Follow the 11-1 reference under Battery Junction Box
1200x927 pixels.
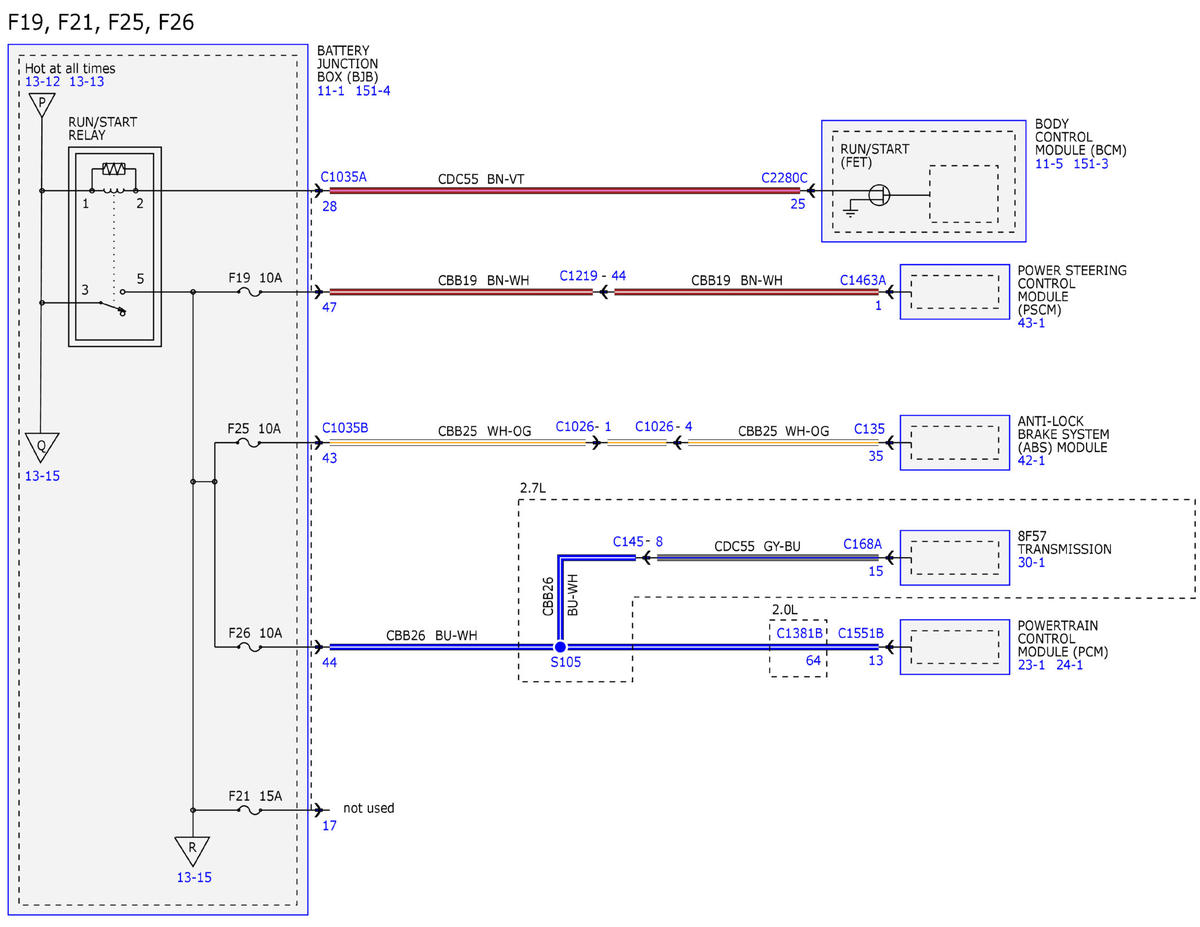[332, 91]
